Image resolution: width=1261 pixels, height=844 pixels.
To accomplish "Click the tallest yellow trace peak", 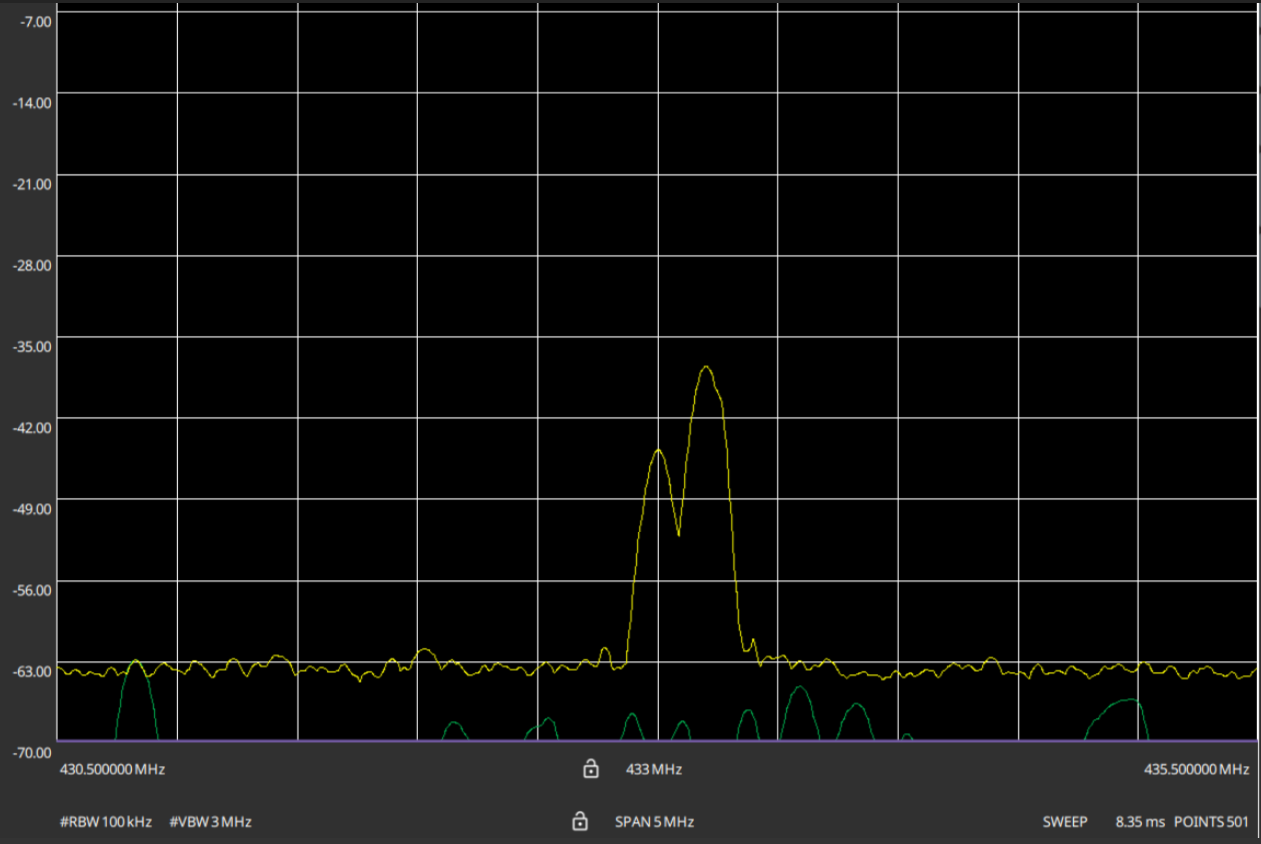I will click(x=707, y=367).
